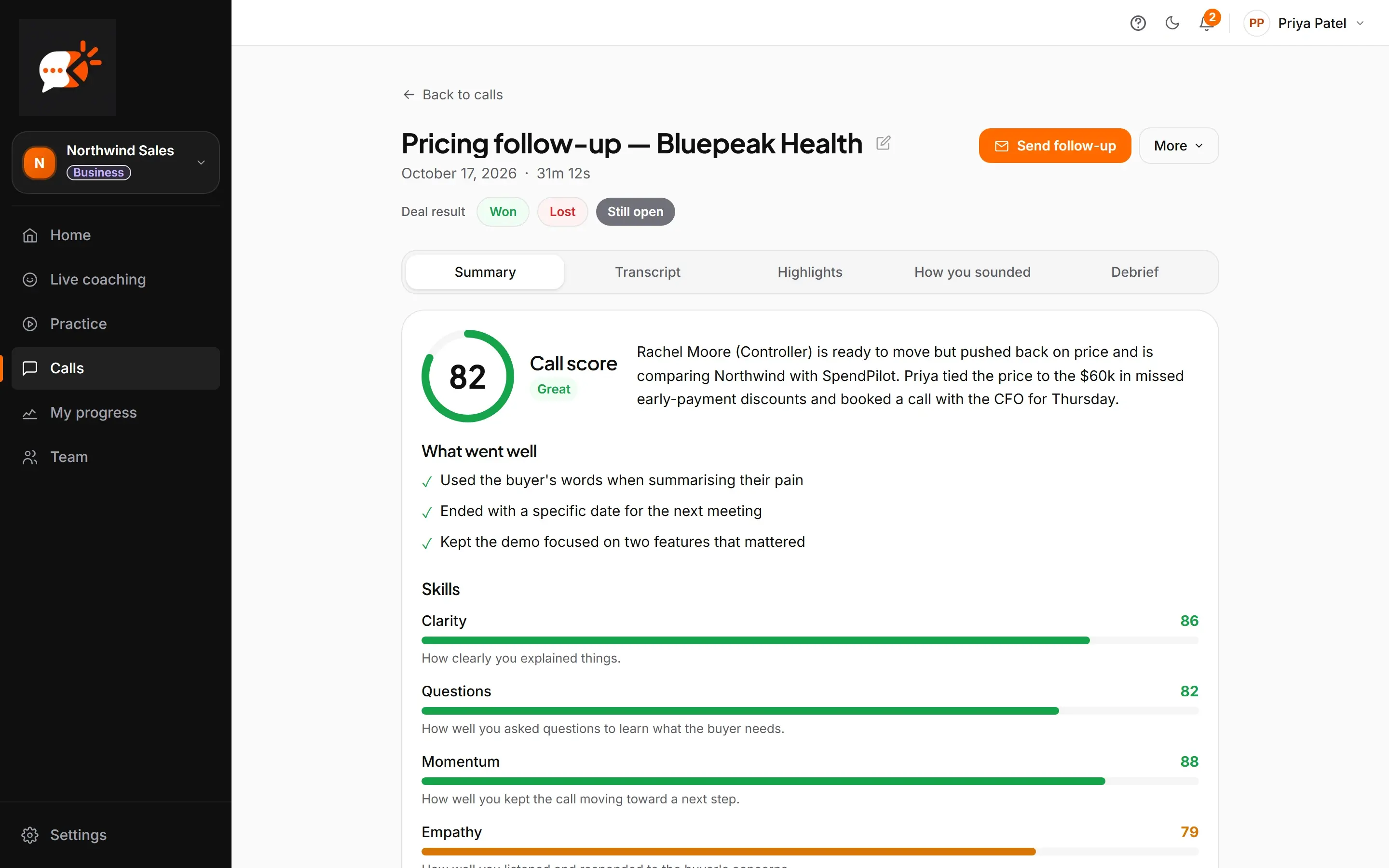Screen dimensions: 1389x868
Task: Click 'Kept the demo focused' item
Action: point(622,542)
